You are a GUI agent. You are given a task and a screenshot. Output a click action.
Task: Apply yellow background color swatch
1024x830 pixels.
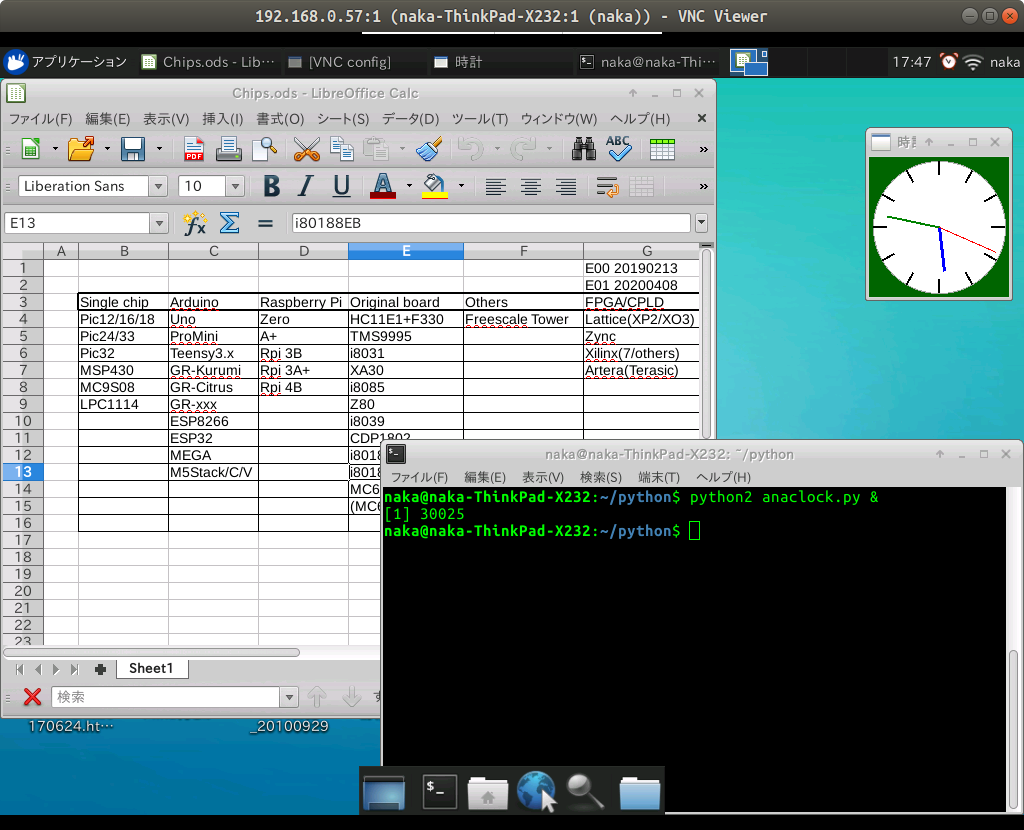[x=434, y=187]
